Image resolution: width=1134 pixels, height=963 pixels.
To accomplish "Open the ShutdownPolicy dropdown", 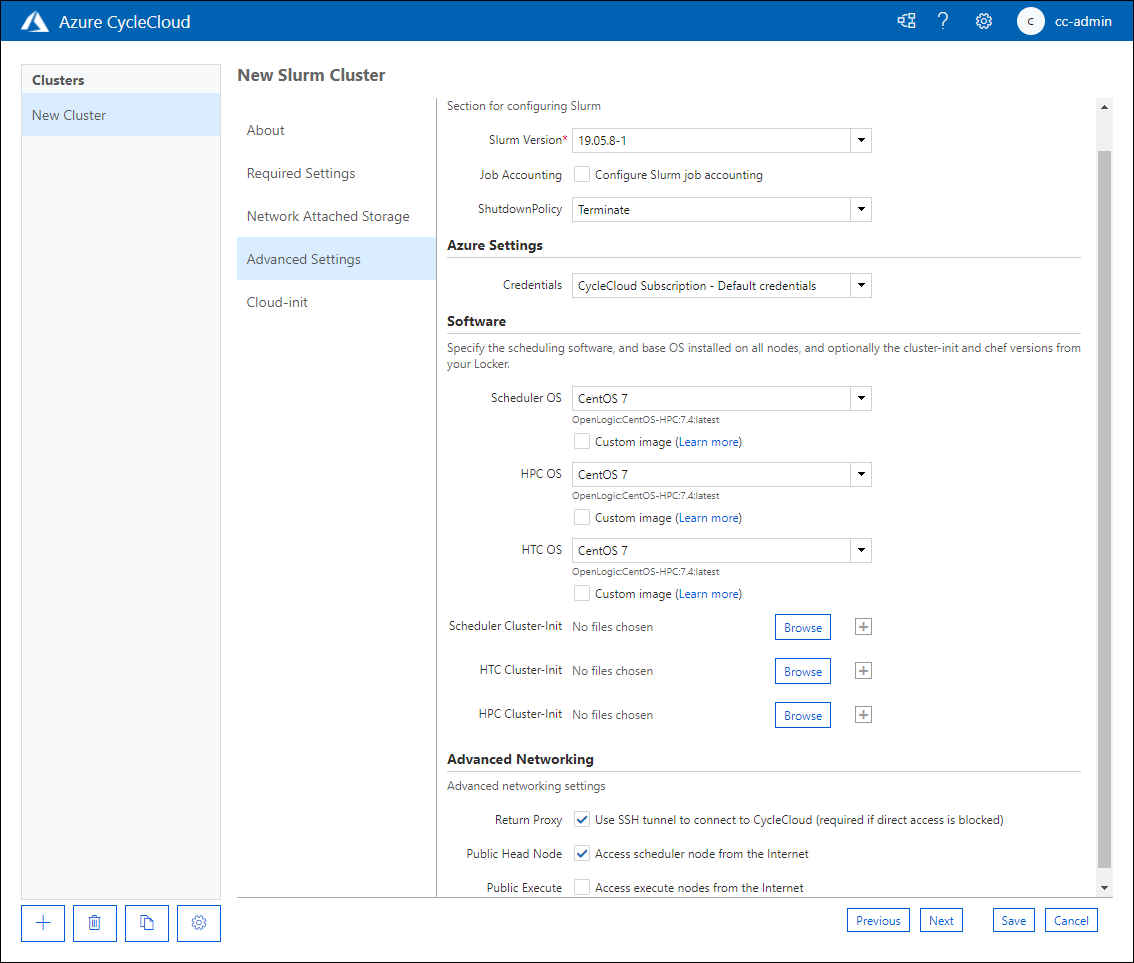I will click(860, 209).
